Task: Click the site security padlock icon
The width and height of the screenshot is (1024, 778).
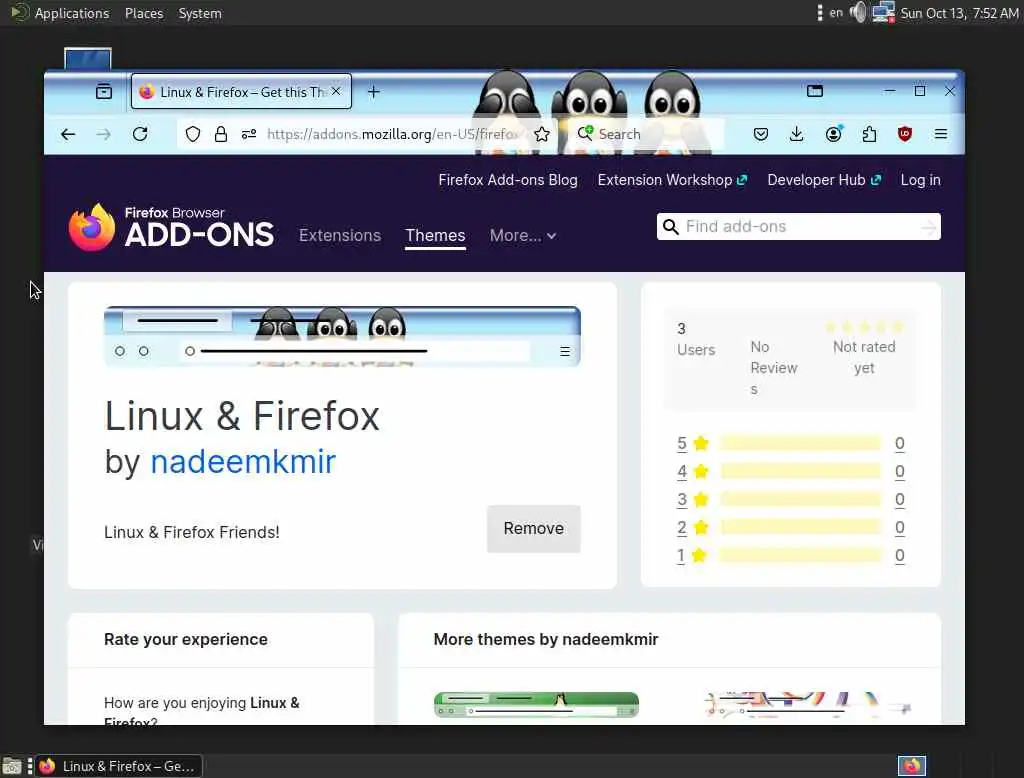Action: pyautogui.click(x=221, y=134)
